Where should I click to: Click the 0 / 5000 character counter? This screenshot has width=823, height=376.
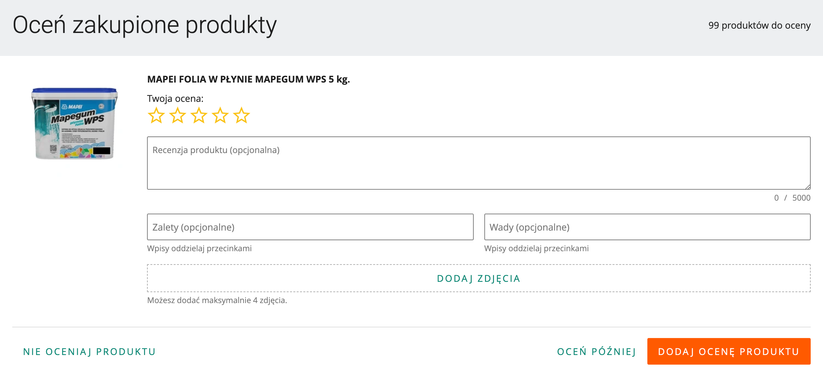pyautogui.click(x=792, y=198)
